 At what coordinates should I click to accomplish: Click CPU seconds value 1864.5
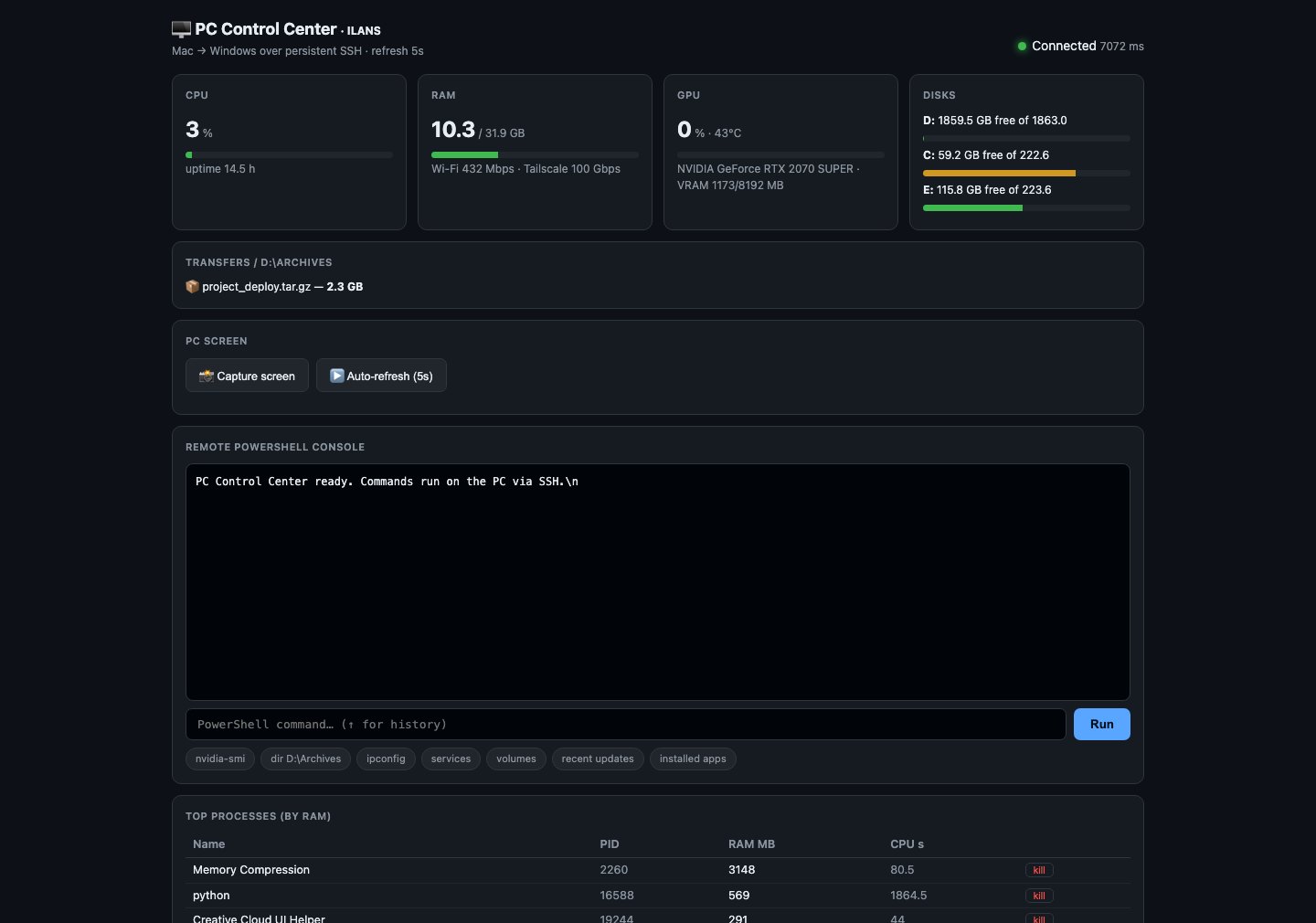pos(908,896)
